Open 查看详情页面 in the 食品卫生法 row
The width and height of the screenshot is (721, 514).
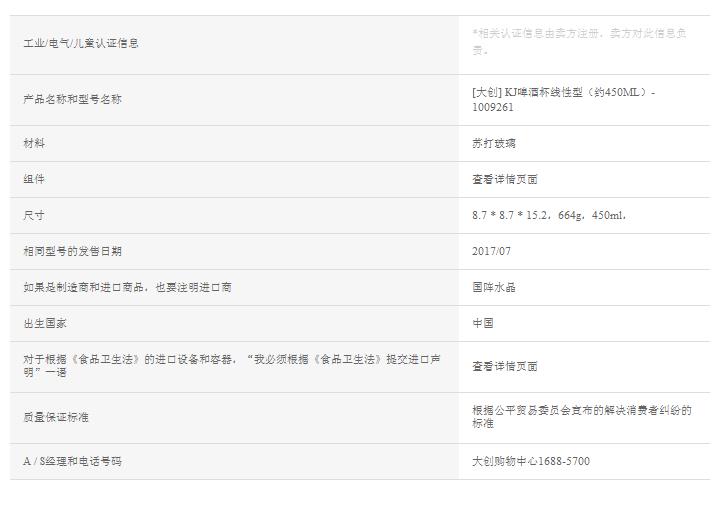504,366
